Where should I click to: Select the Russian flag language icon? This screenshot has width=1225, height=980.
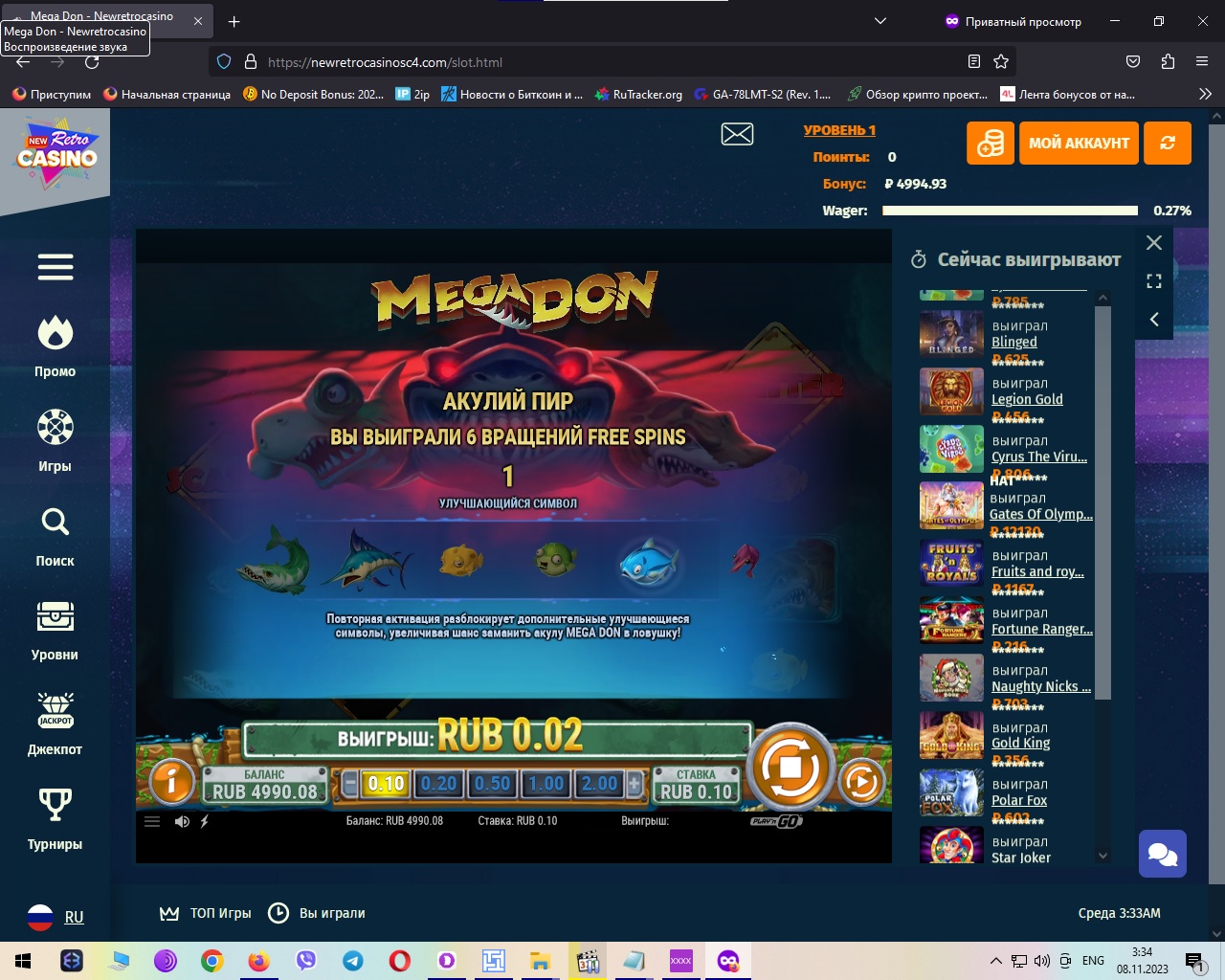click(x=40, y=917)
